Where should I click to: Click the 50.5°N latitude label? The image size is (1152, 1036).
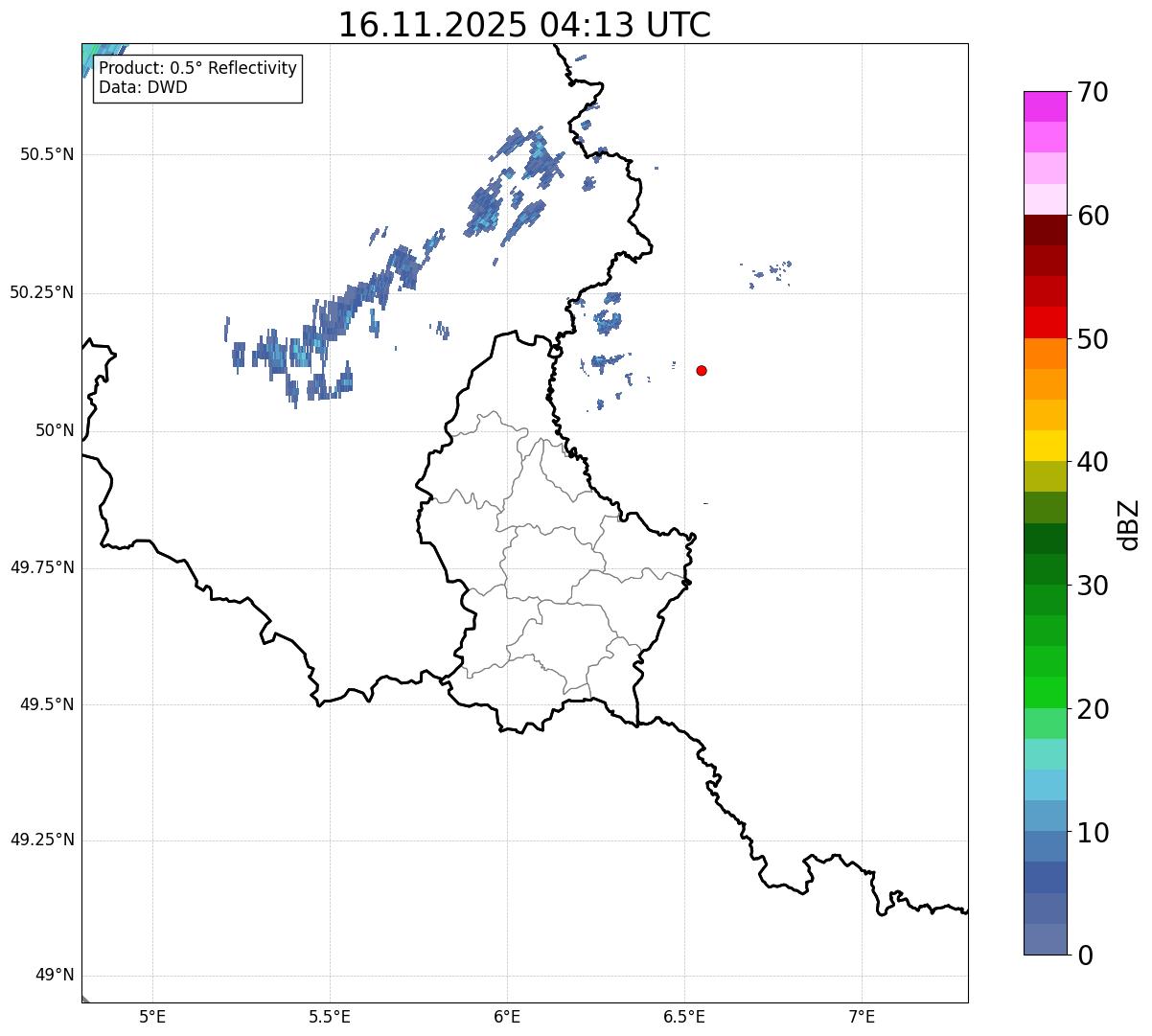click(x=48, y=154)
